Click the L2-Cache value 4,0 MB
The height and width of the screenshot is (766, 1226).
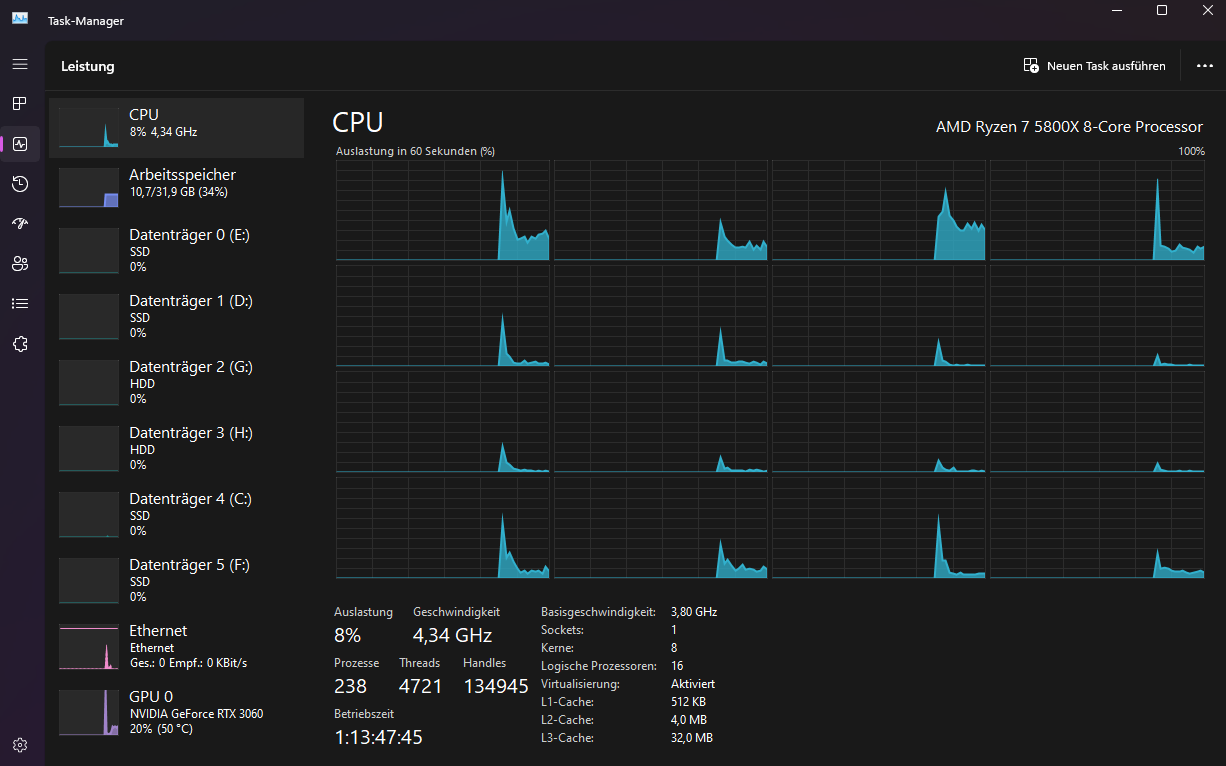[689, 720]
